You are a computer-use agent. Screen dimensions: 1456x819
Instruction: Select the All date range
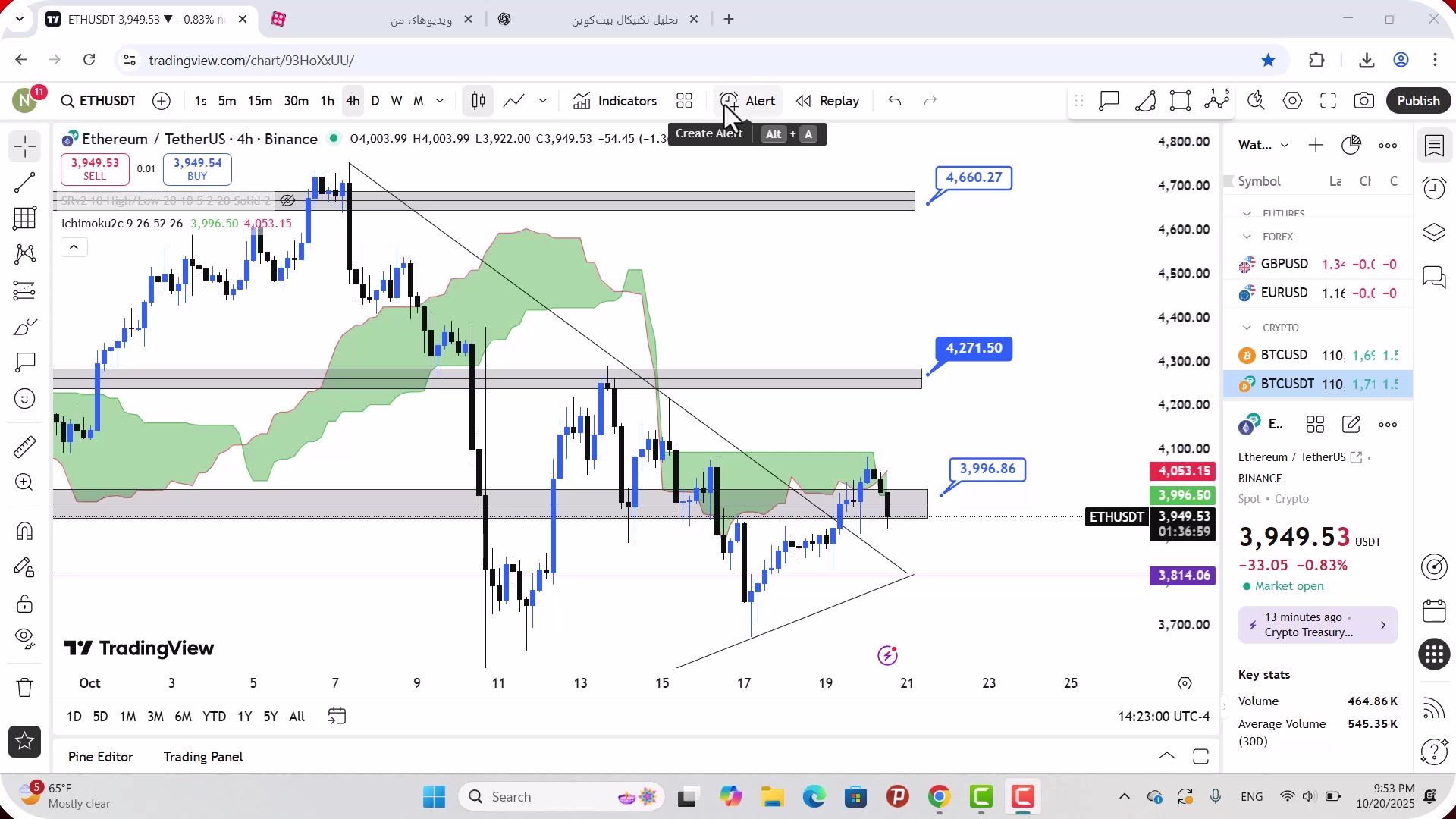(x=297, y=717)
